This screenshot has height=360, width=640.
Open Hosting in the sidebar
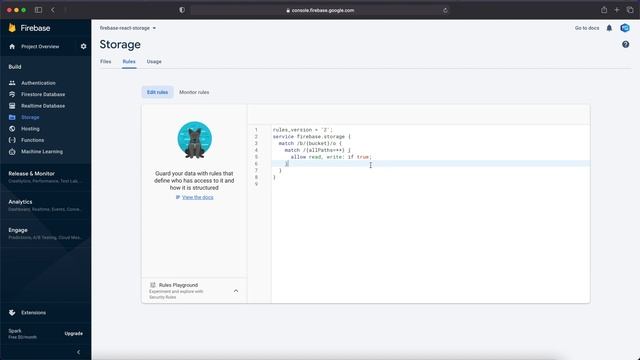30,129
